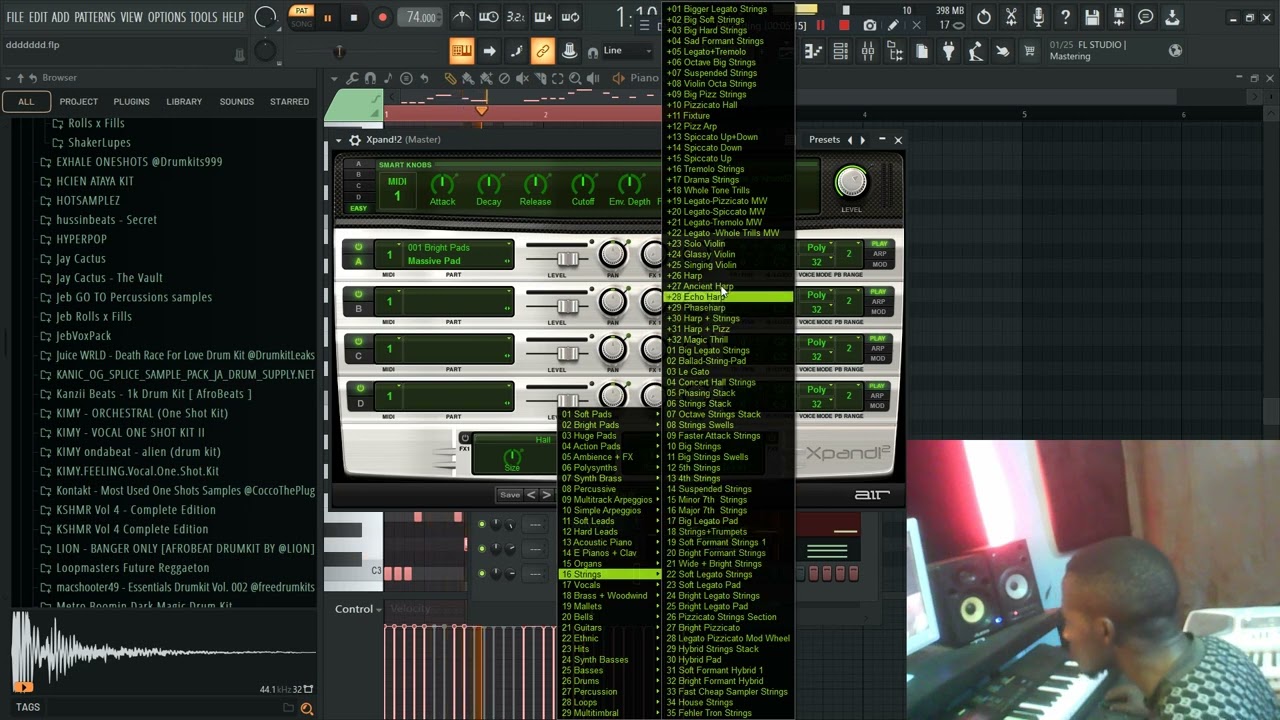Toggle the link-to-controller chain icon
Screen dimensions: 1280x720
click(x=542, y=51)
